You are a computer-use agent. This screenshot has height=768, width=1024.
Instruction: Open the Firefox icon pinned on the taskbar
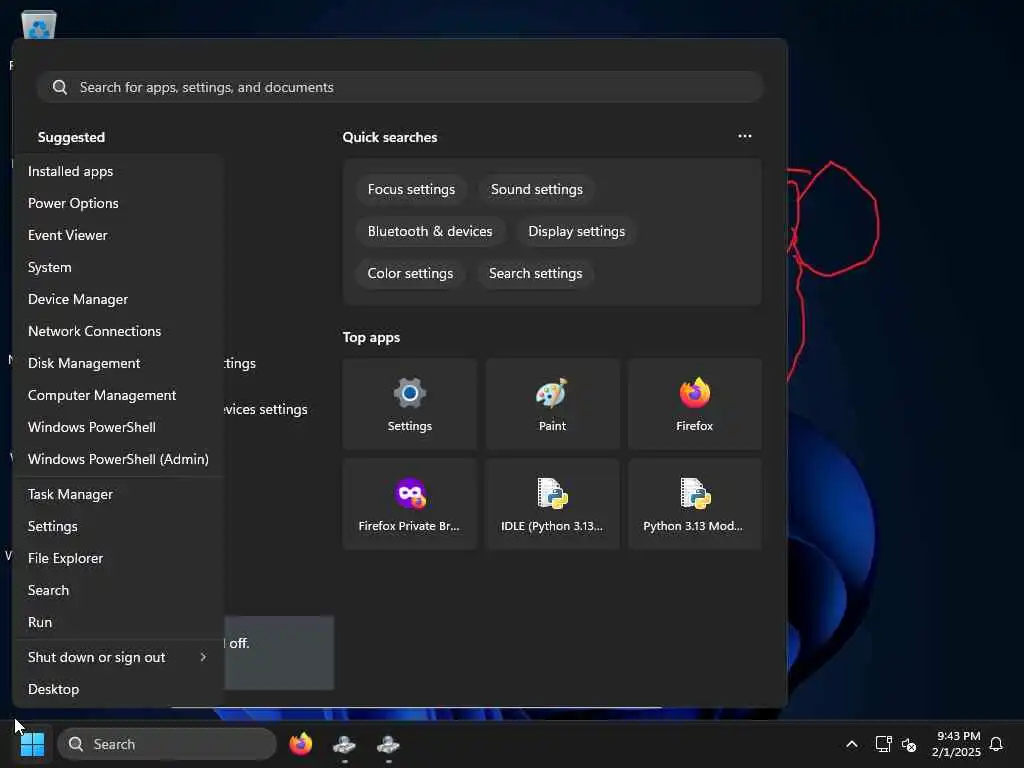300,744
